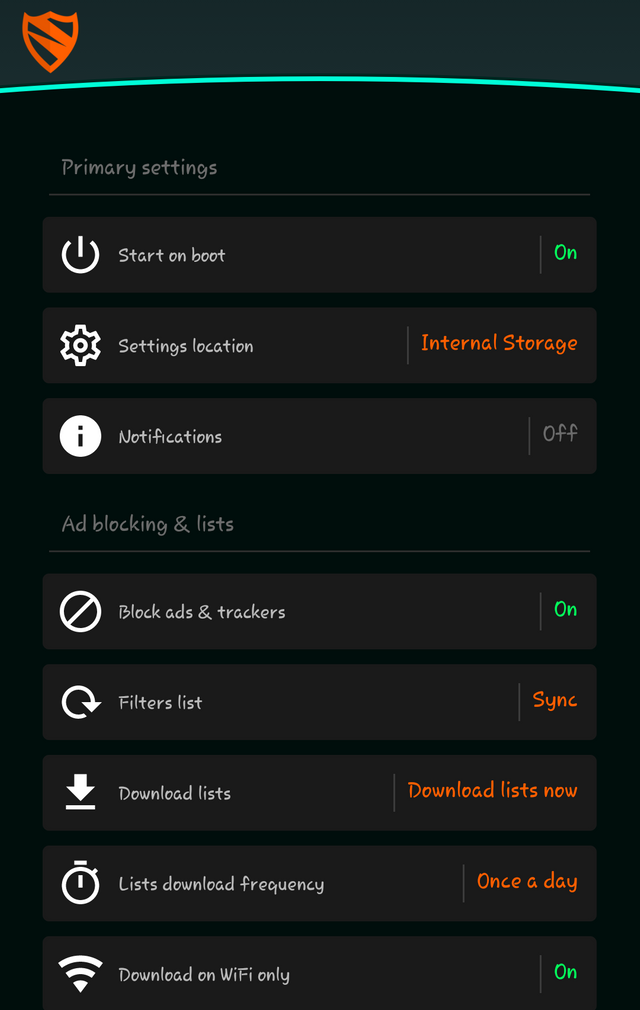Click the download arrow icon for Download lists

pyautogui.click(x=80, y=792)
